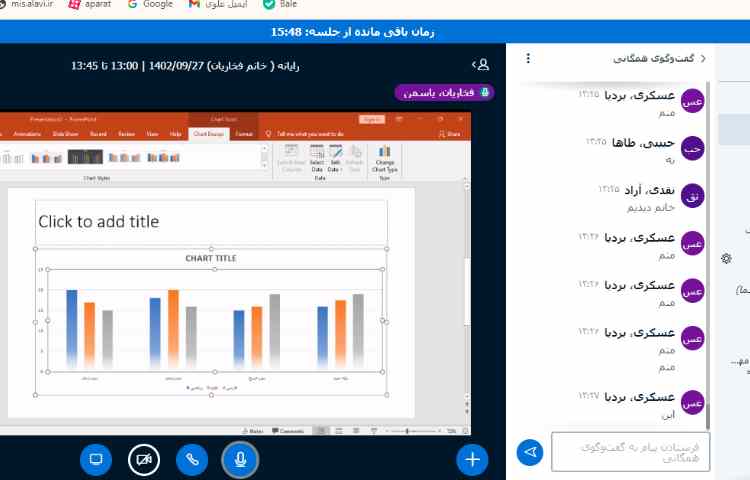The height and width of the screenshot is (480, 750).
Task: Send the chat message with paper plane icon
Action: pos(530,452)
